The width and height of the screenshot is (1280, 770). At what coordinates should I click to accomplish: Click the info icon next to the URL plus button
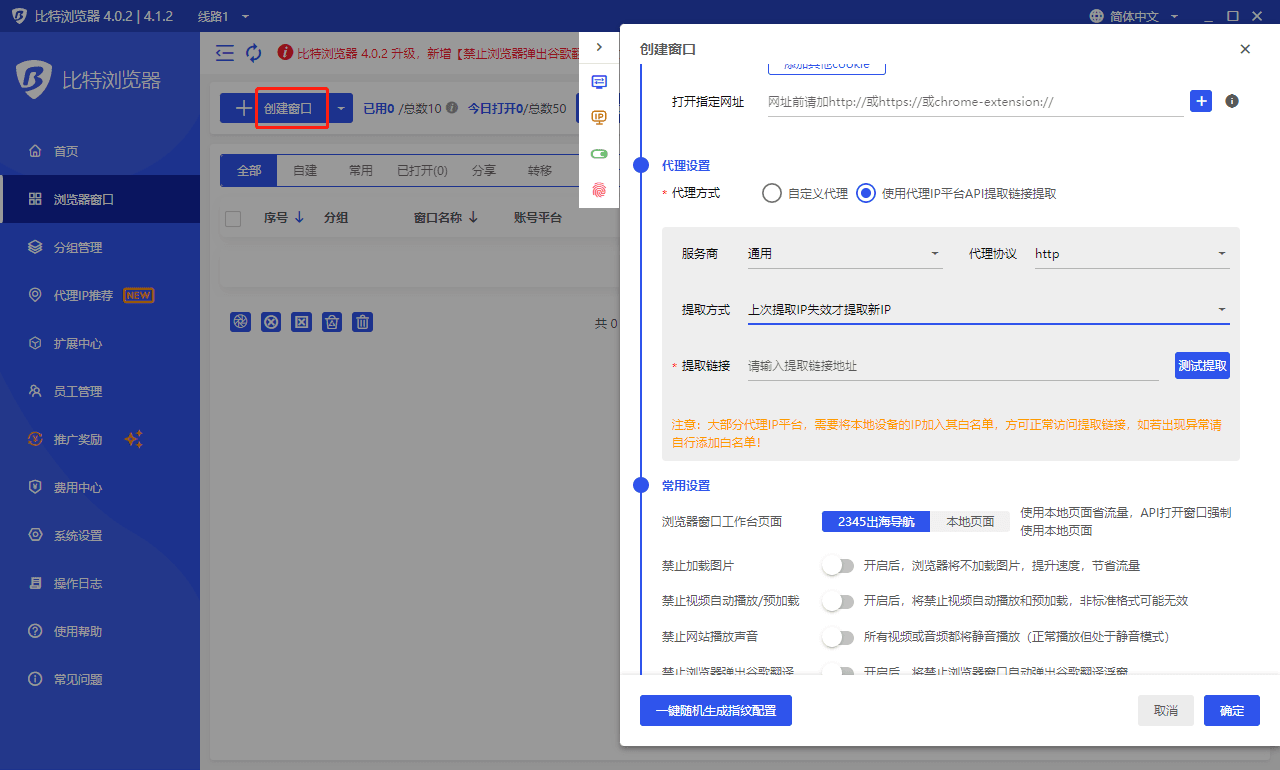click(x=1232, y=101)
